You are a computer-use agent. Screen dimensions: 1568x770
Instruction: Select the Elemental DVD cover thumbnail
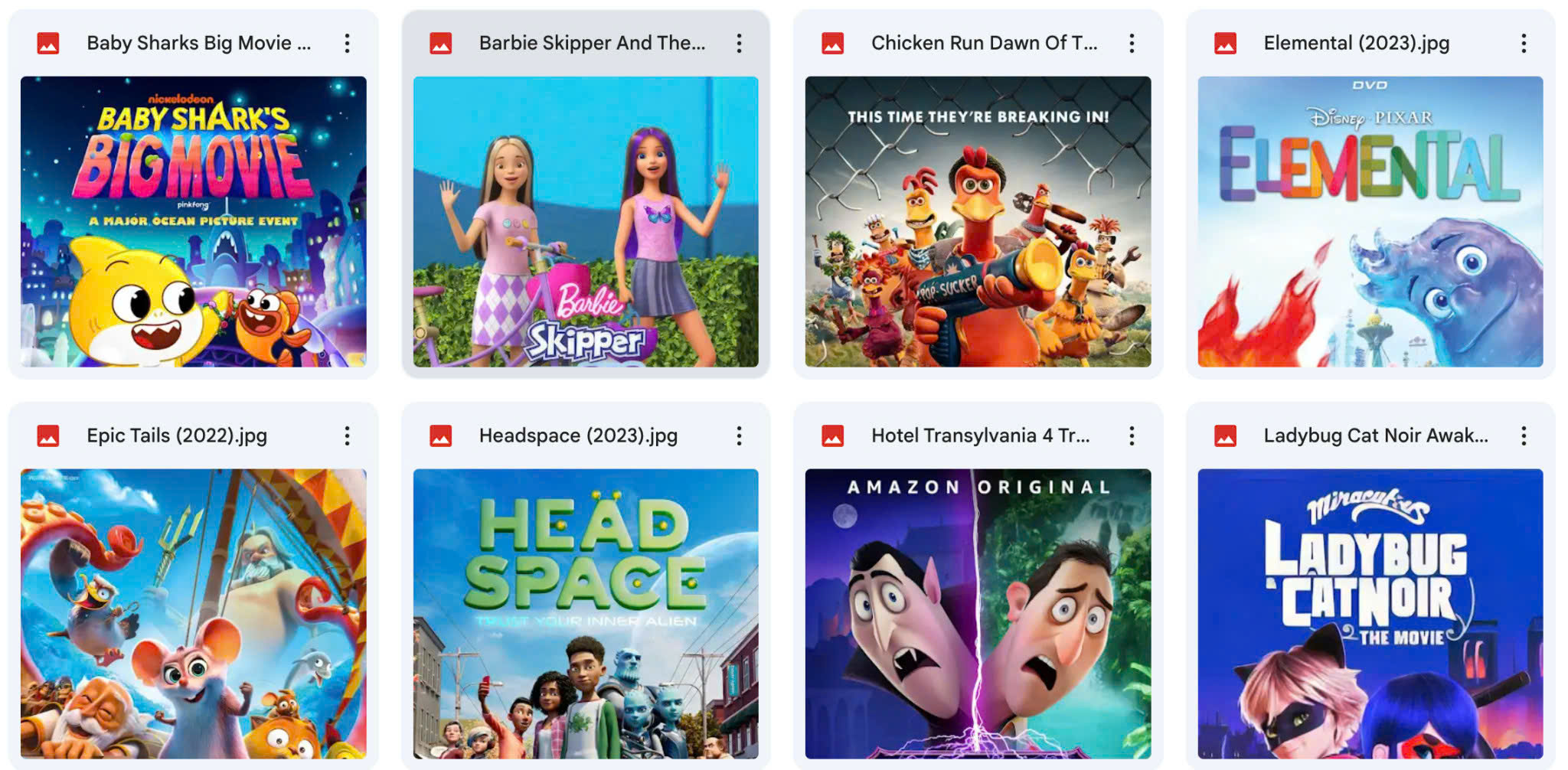(1370, 221)
